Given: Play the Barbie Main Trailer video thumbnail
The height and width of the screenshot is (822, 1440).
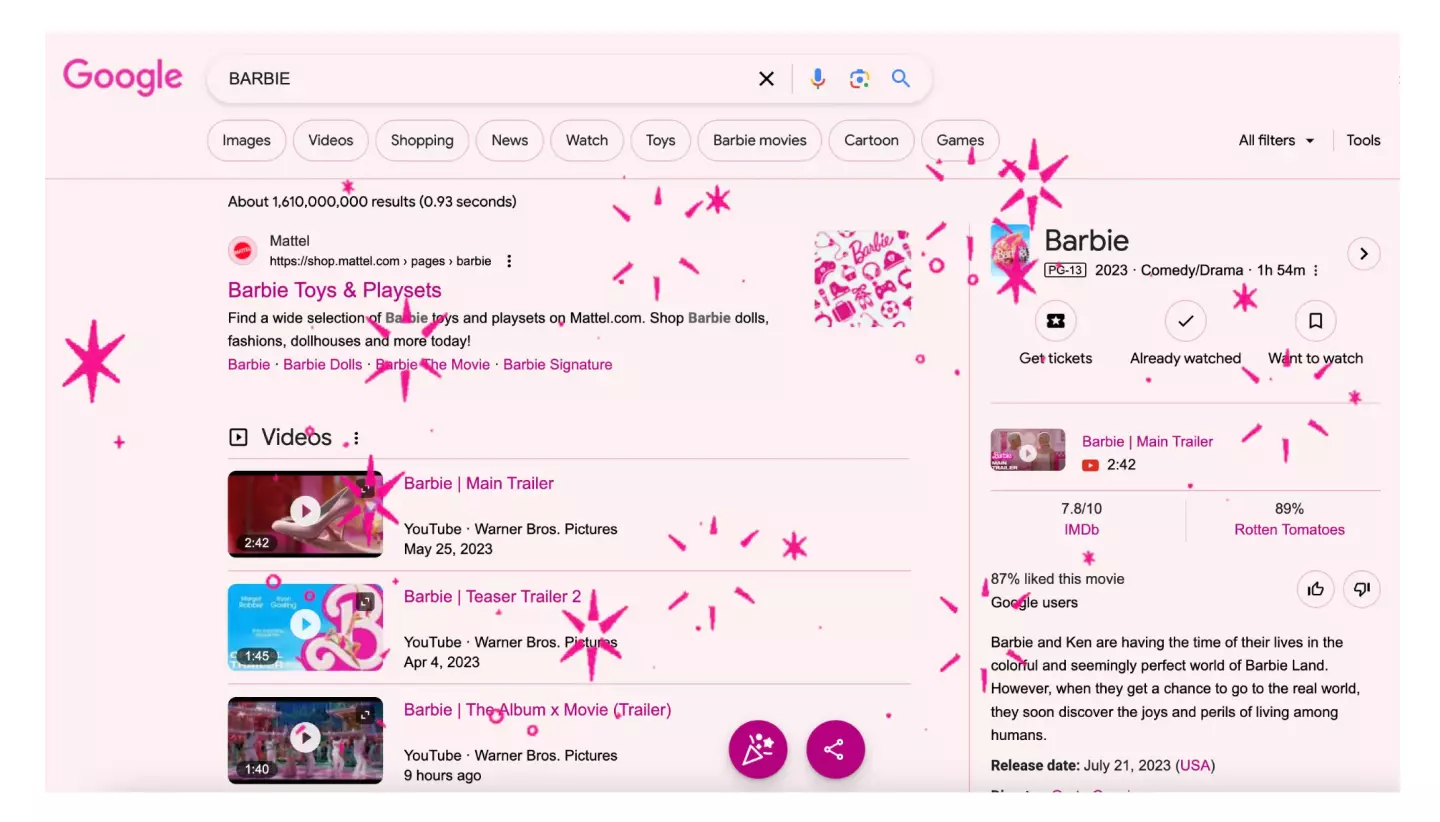Looking at the screenshot, I should click(305, 513).
